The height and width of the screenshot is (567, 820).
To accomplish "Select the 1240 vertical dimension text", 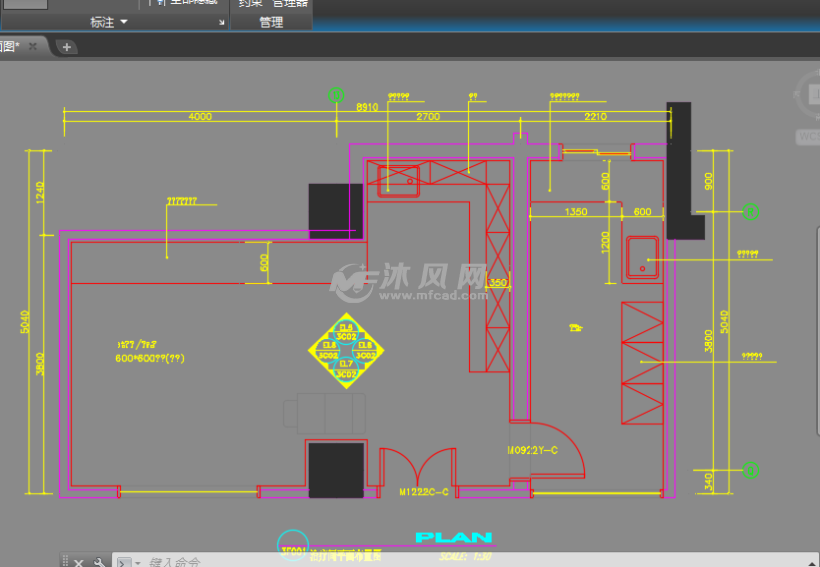I will coord(40,192).
